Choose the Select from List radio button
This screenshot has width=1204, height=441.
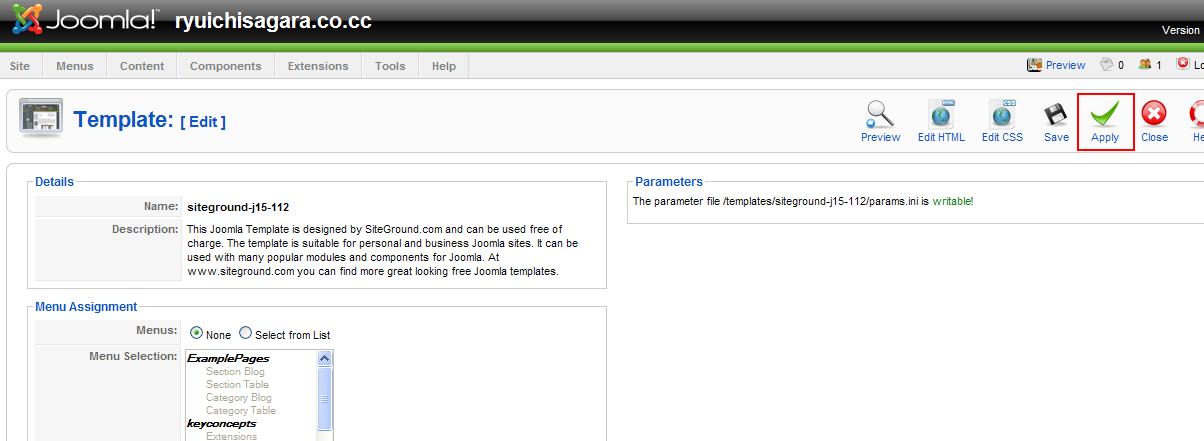[x=245, y=334]
